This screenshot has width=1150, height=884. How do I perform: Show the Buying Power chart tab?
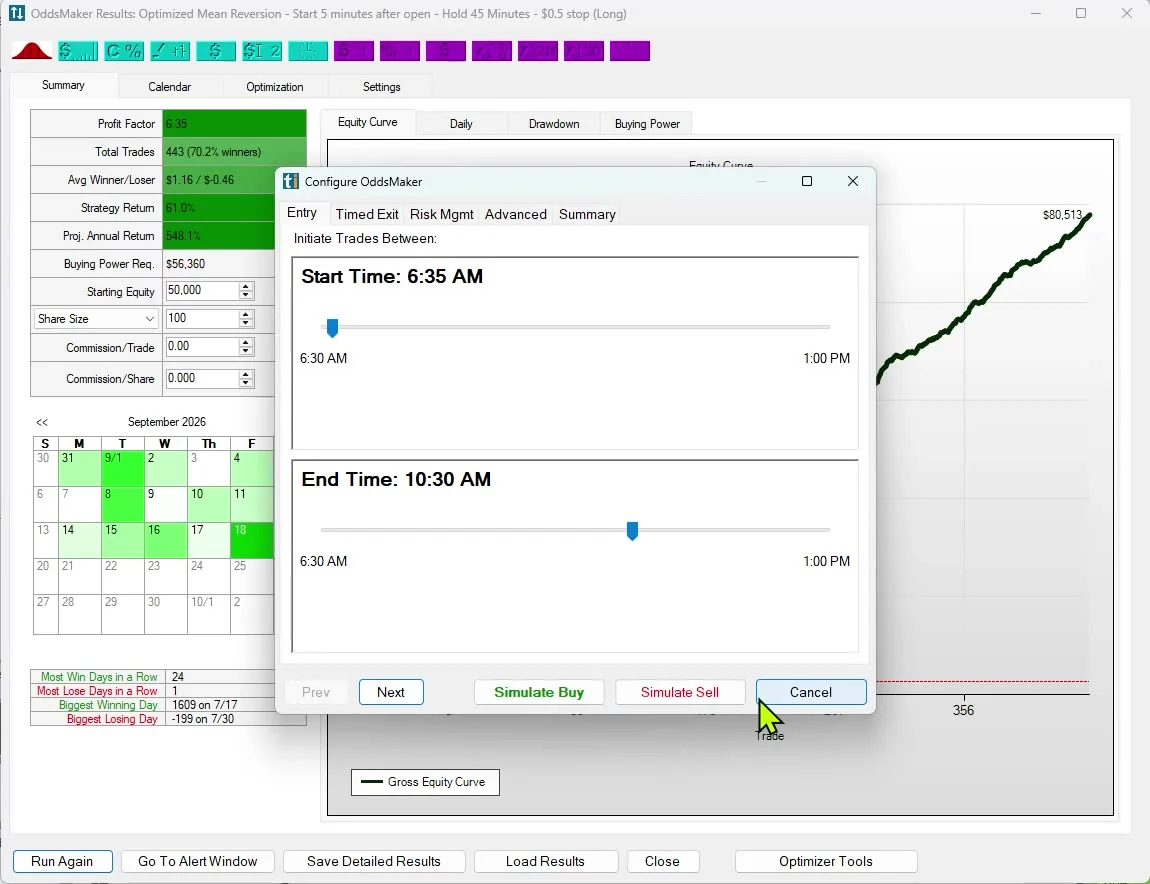click(x=647, y=124)
